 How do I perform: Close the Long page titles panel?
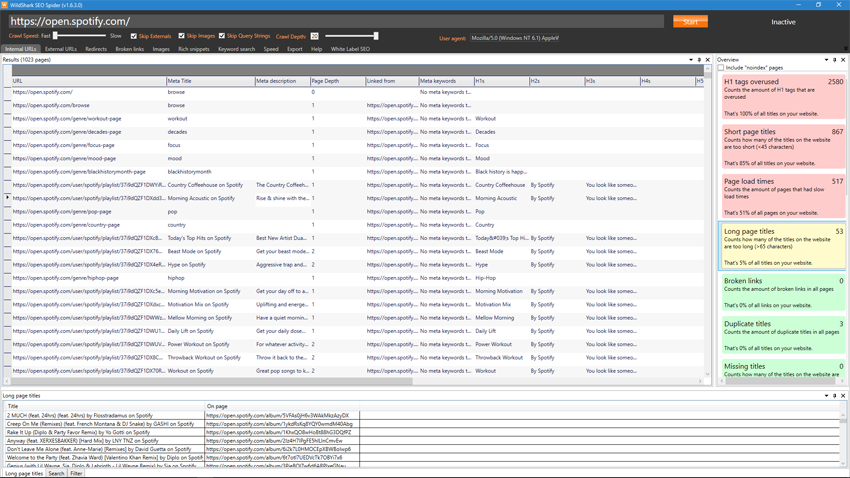click(843, 396)
